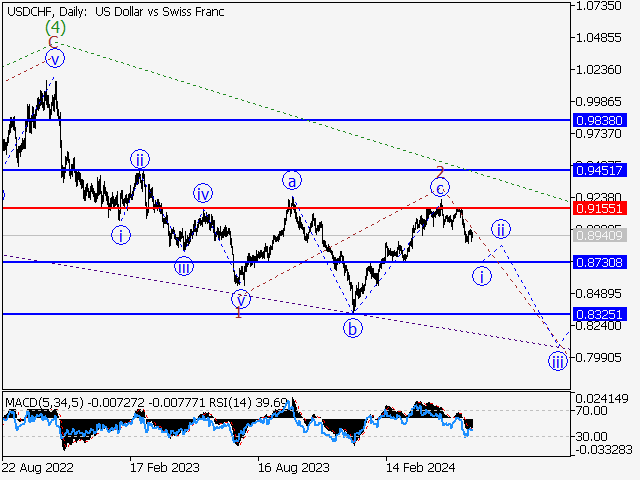Click the 0.024149 indicator scale value

point(602,399)
